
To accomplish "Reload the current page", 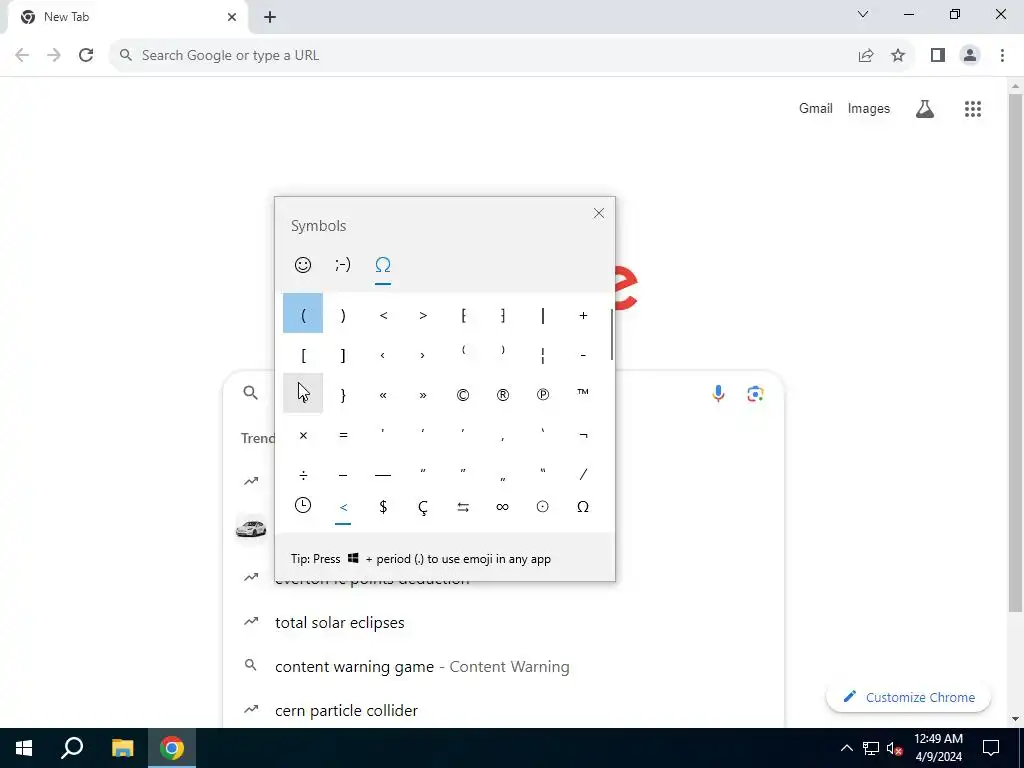I will pos(86,56).
